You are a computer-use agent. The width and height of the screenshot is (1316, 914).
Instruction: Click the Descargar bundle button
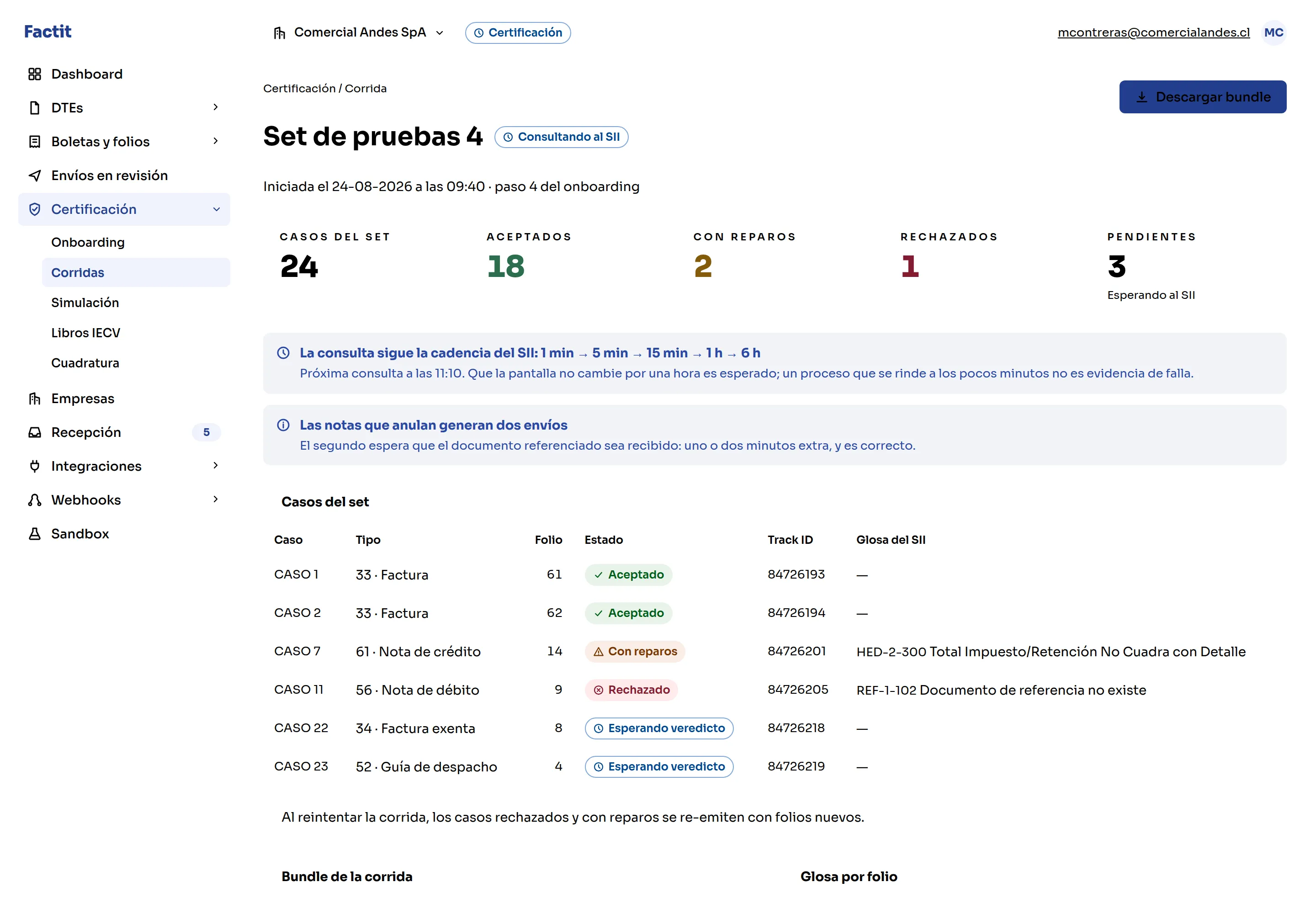coord(1203,97)
